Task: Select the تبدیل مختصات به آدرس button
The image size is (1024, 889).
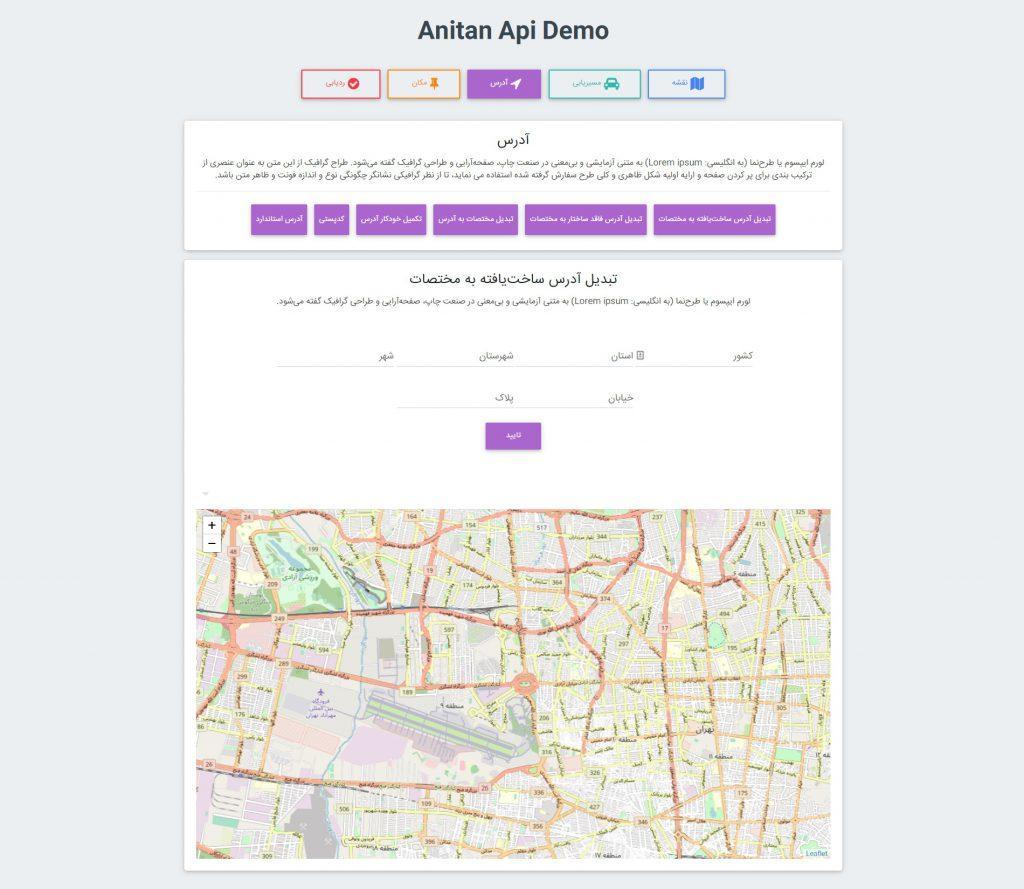Action: pyautogui.click(x=475, y=219)
